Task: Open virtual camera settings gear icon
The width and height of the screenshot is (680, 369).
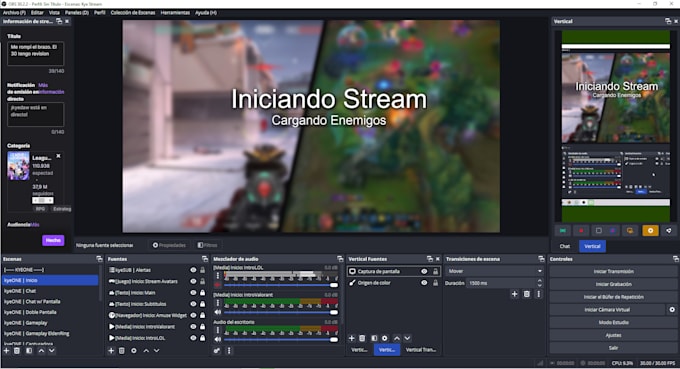Action: tap(672, 310)
